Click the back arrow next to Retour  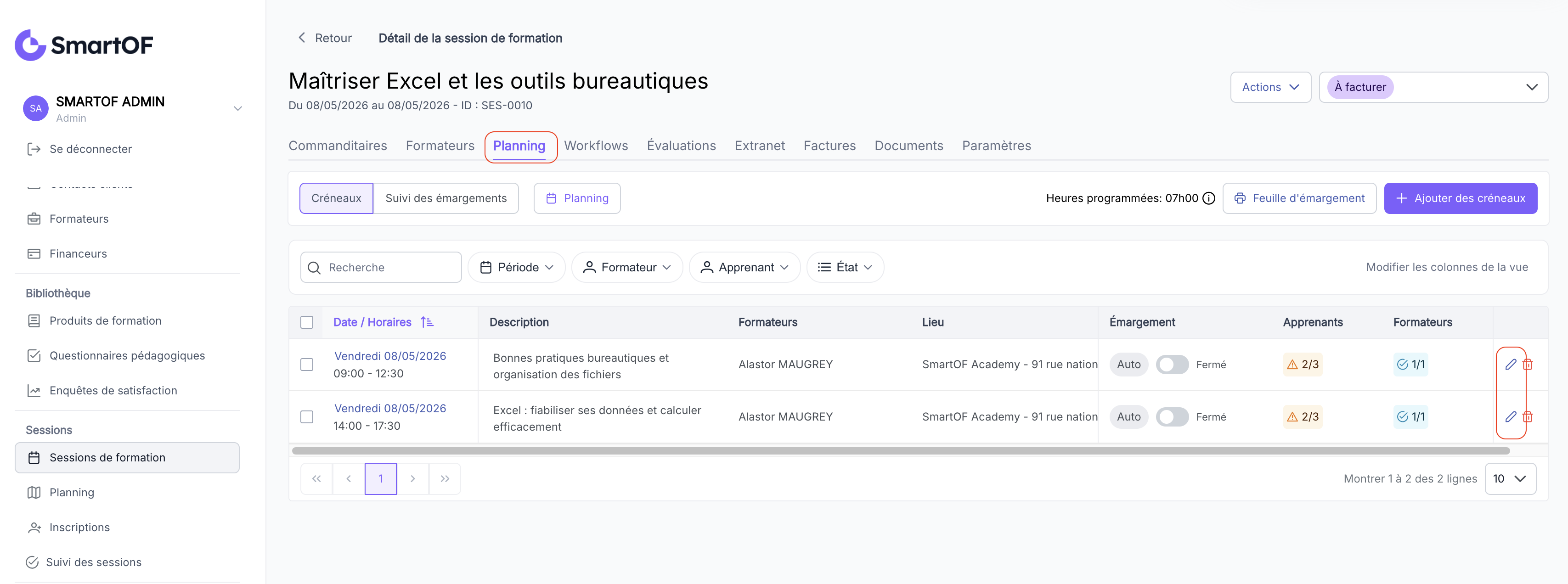(302, 38)
